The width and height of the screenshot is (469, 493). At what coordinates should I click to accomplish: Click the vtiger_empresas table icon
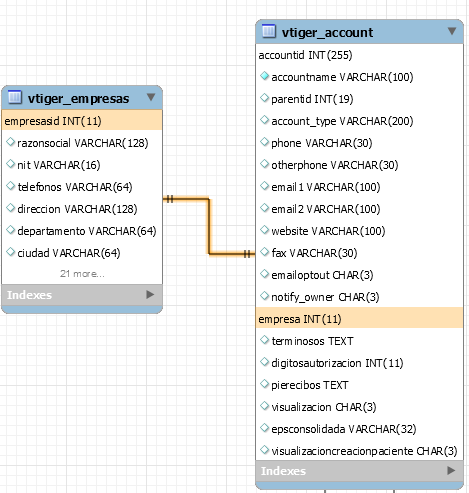pos(15,97)
